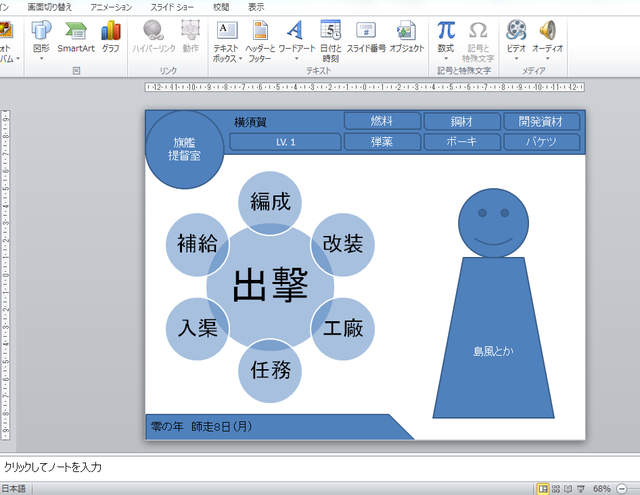
Task: Insert SmartArt graphic from ribbon
Action: [76, 36]
